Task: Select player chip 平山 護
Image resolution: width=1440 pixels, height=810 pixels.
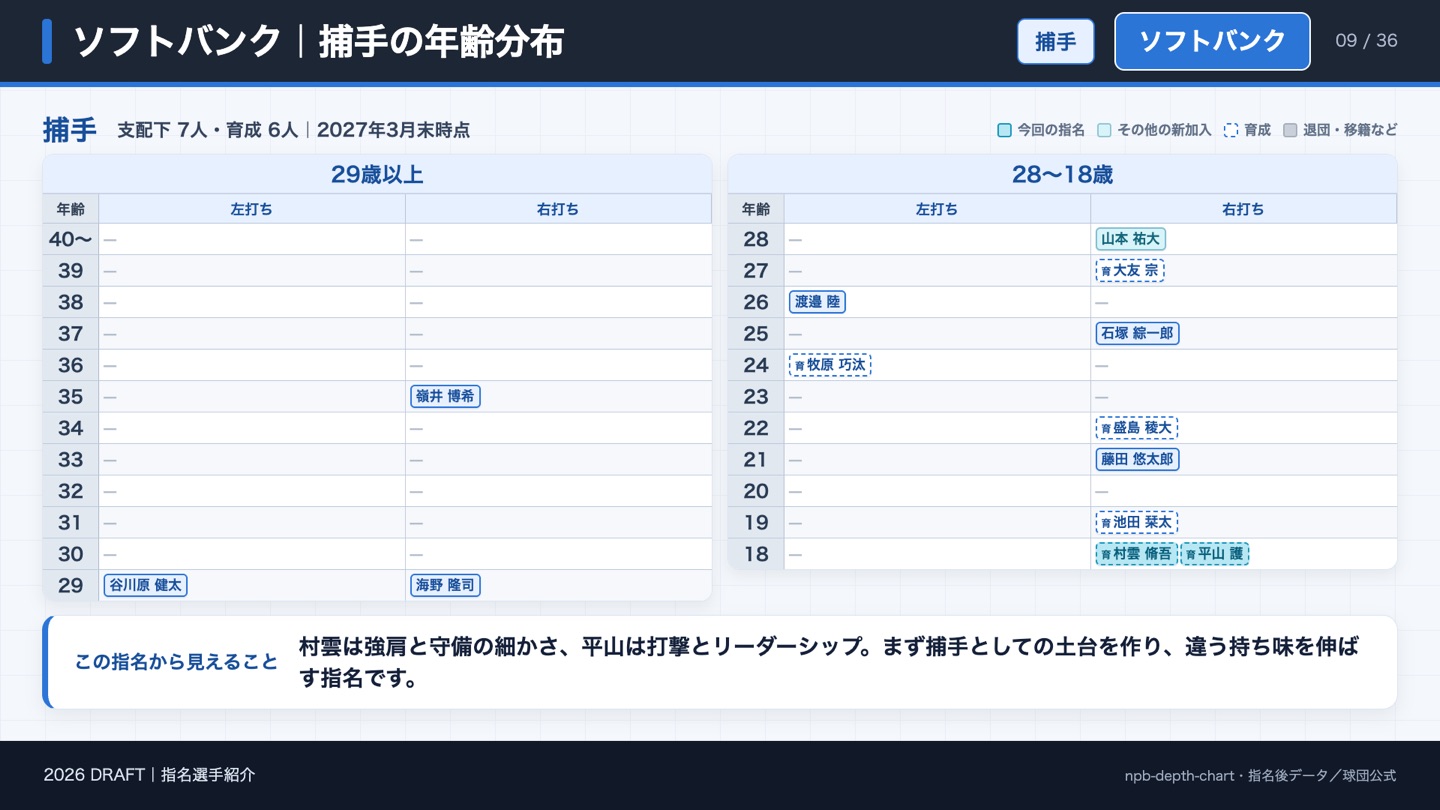Action: [x=1215, y=553]
